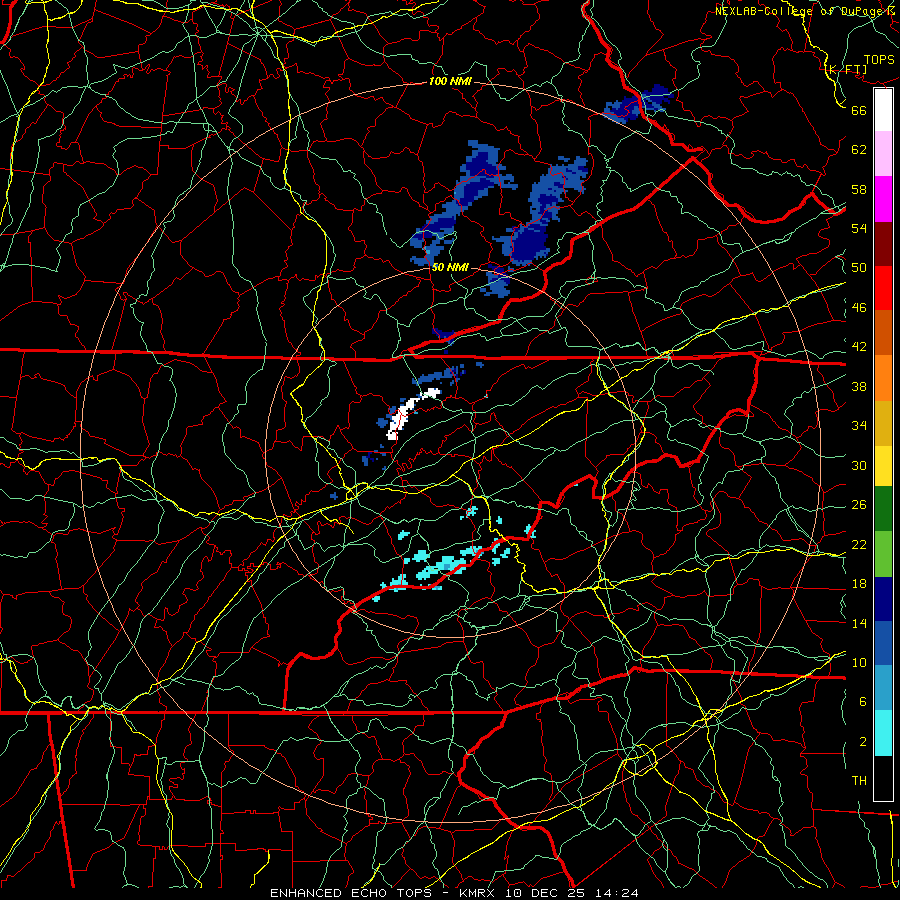Click the light green 26 kft legend swatch
The image size is (900, 900).
pyautogui.click(x=883, y=553)
